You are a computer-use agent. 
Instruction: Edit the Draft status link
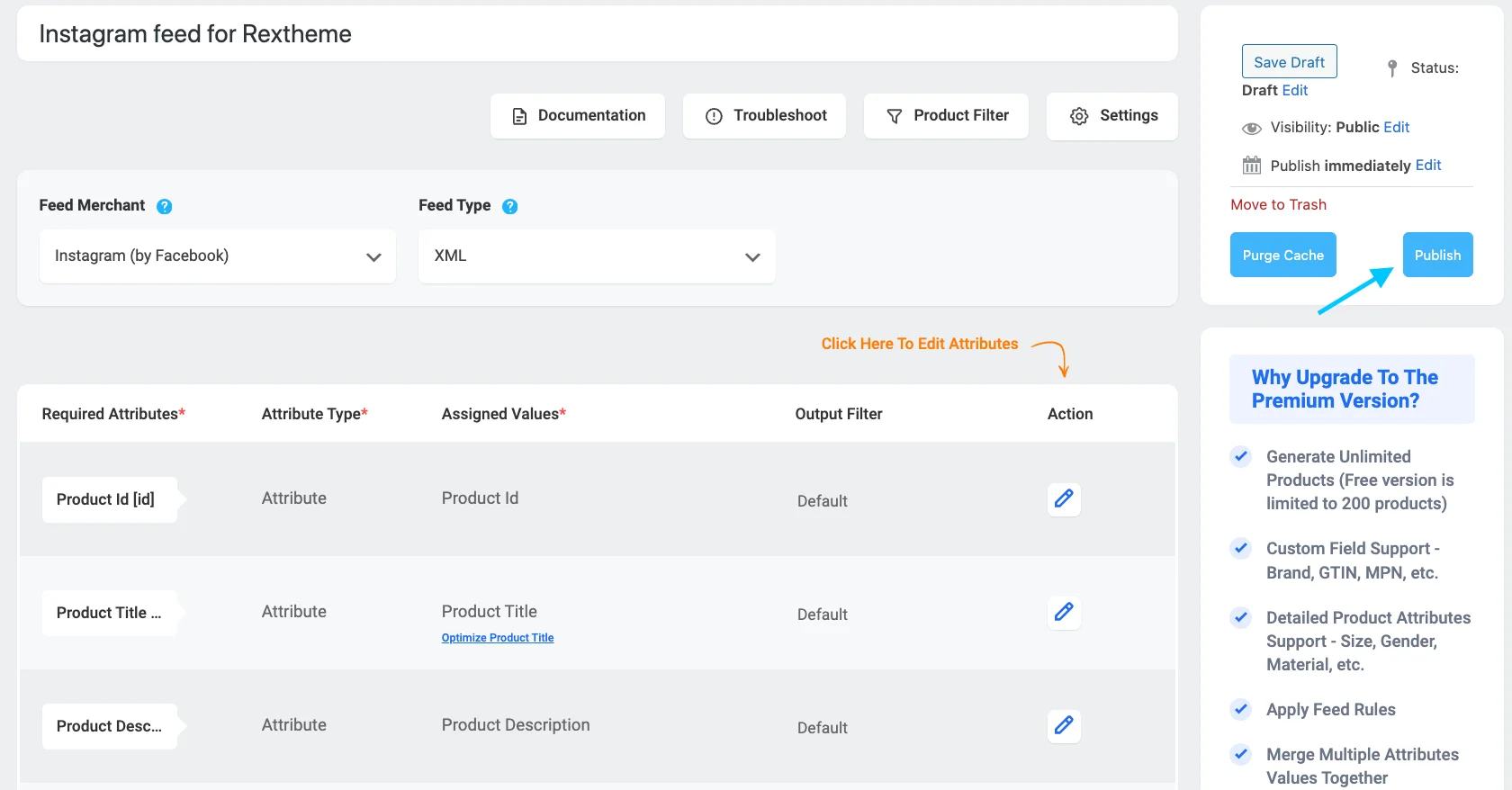[1294, 90]
